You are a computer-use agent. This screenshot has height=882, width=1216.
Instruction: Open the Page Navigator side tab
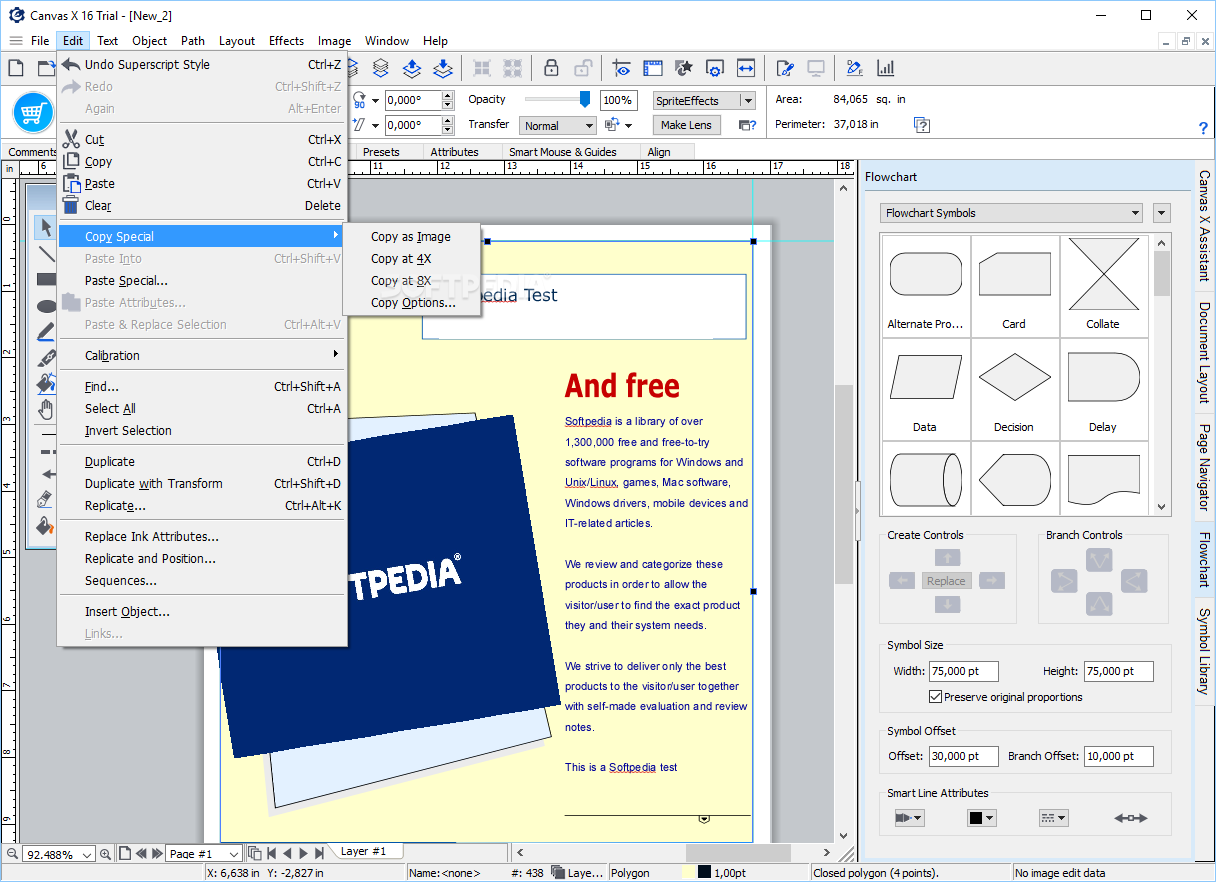[x=1204, y=468]
